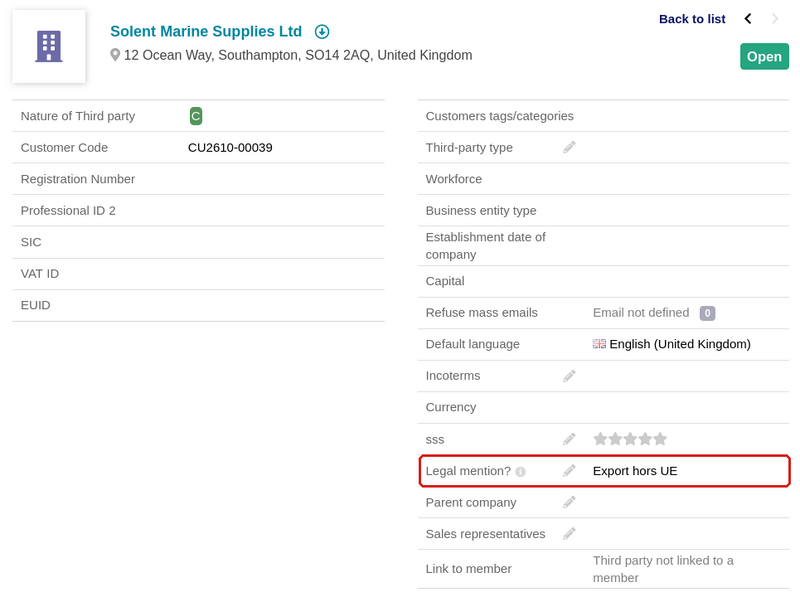Click the green Open status button
This screenshot has width=800, height=597.
coord(764,57)
